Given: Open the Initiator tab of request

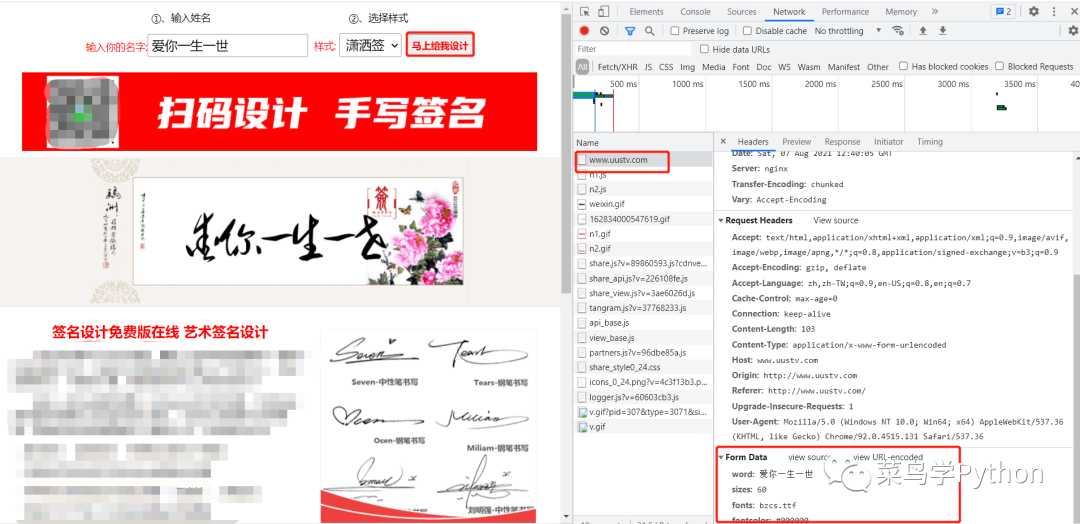Looking at the screenshot, I should pos(889,142).
